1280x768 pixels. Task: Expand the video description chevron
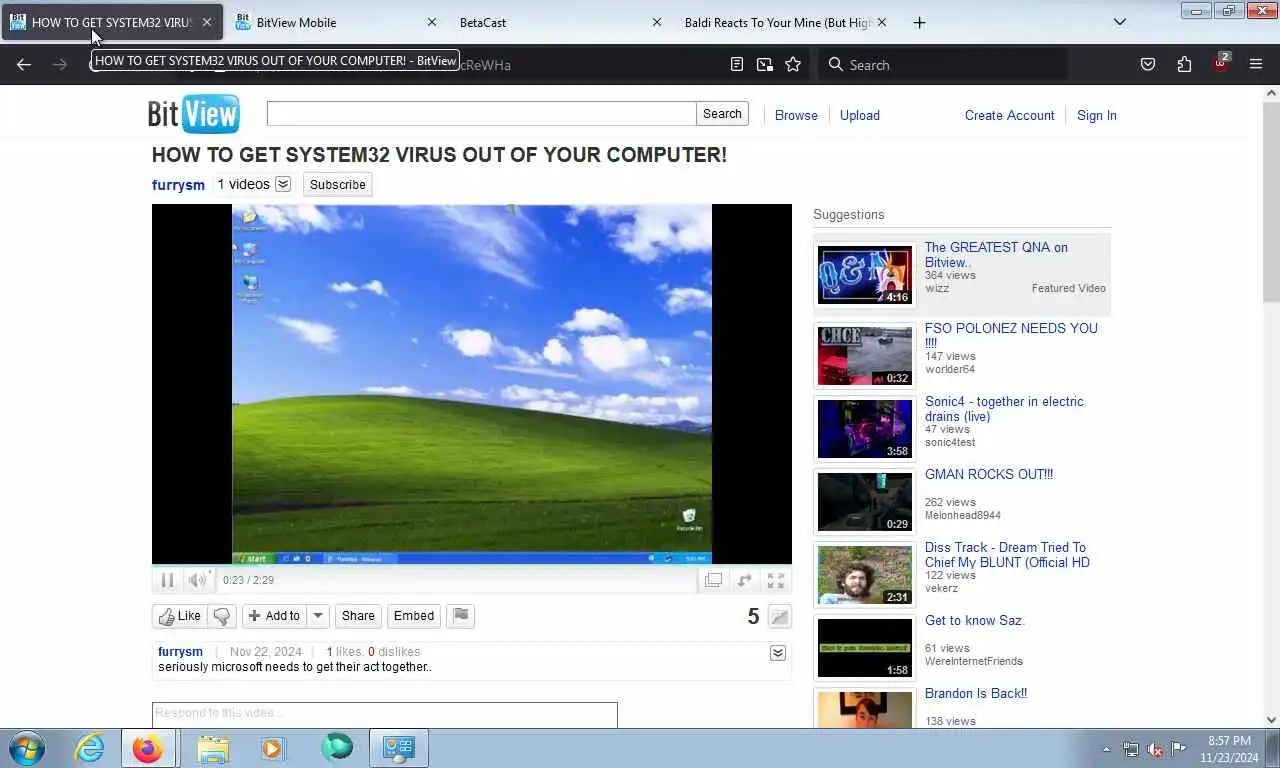pos(777,653)
